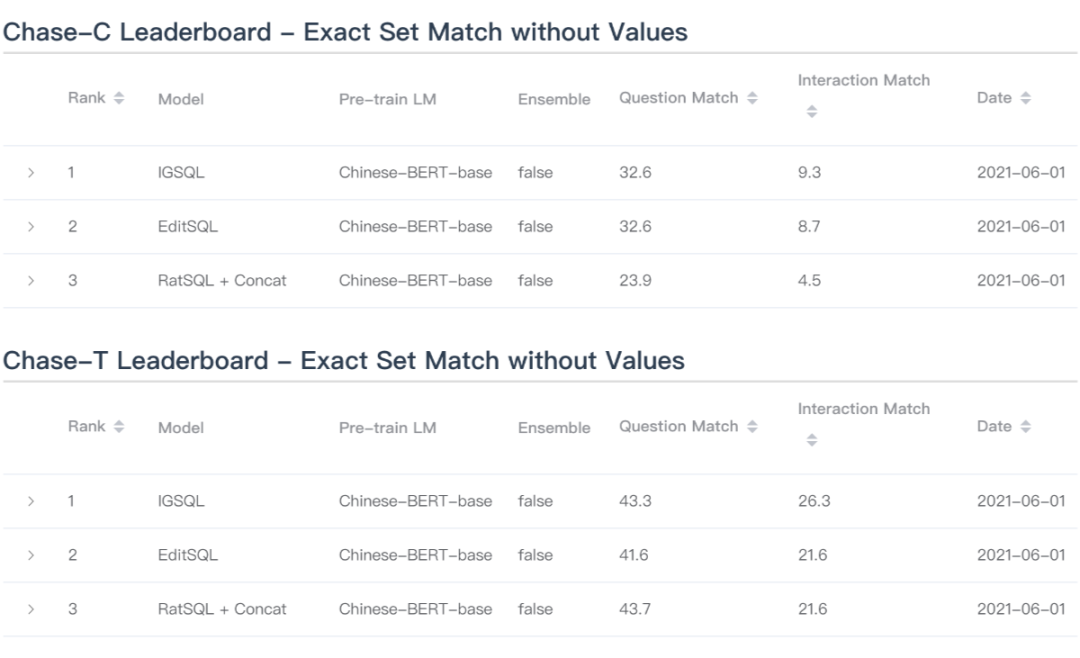Sort Chase-T table by Rank
The width and height of the screenshot is (1080, 658).
coord(120,427)
